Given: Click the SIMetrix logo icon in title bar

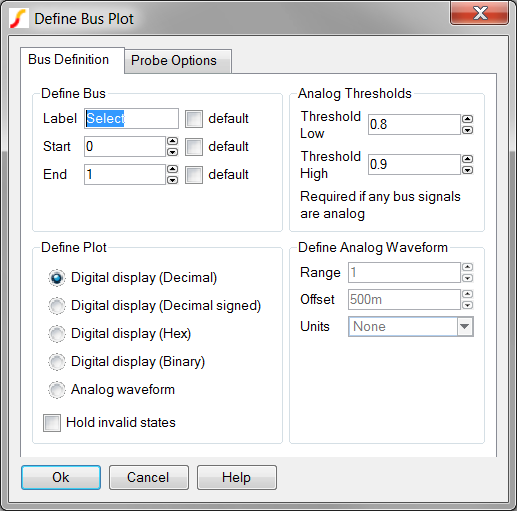Looking at the screenshot, I should click(x=17, y=18).
